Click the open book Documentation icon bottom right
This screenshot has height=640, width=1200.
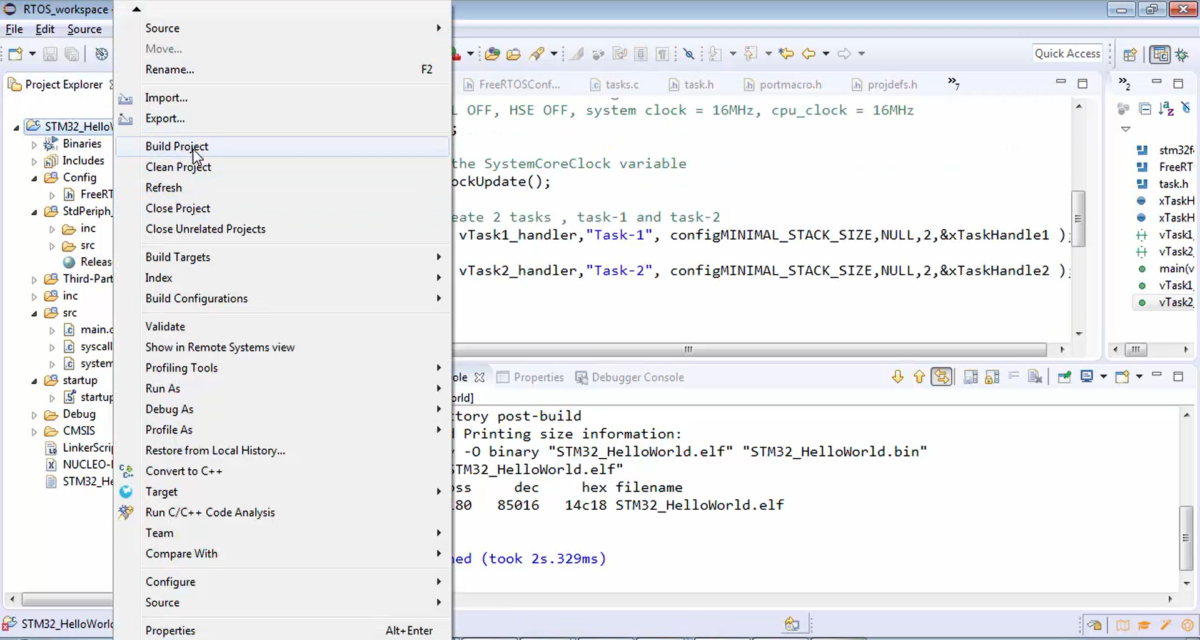click(x=1122, y=625)
